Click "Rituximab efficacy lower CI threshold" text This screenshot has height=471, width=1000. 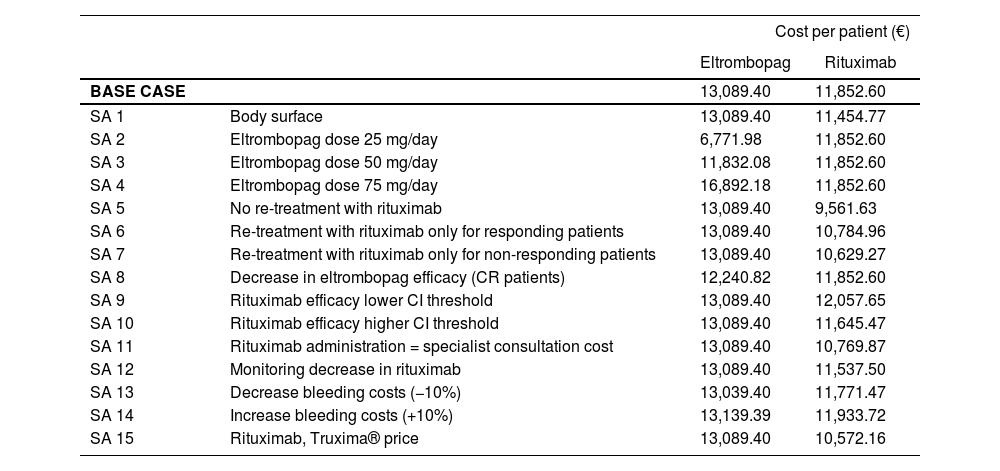[361, 300]
